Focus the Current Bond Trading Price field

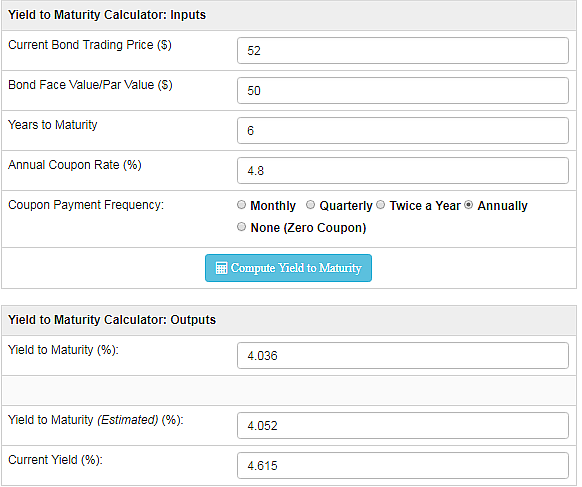(403, 50)
